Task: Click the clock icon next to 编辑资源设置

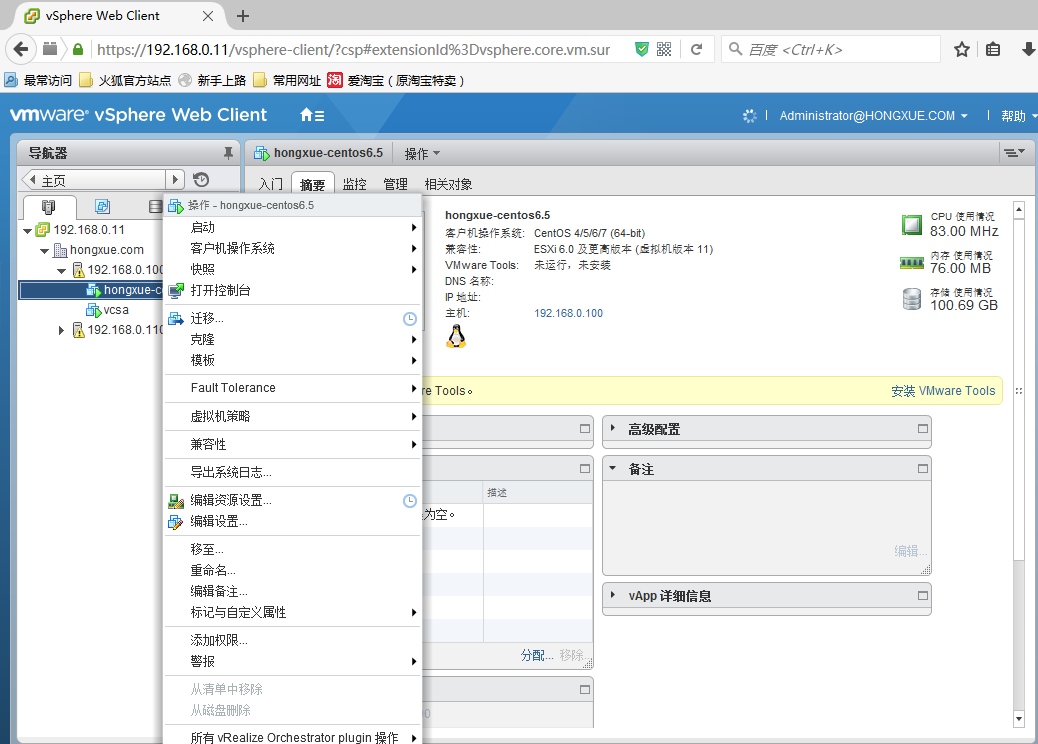Action: [410, 501]
